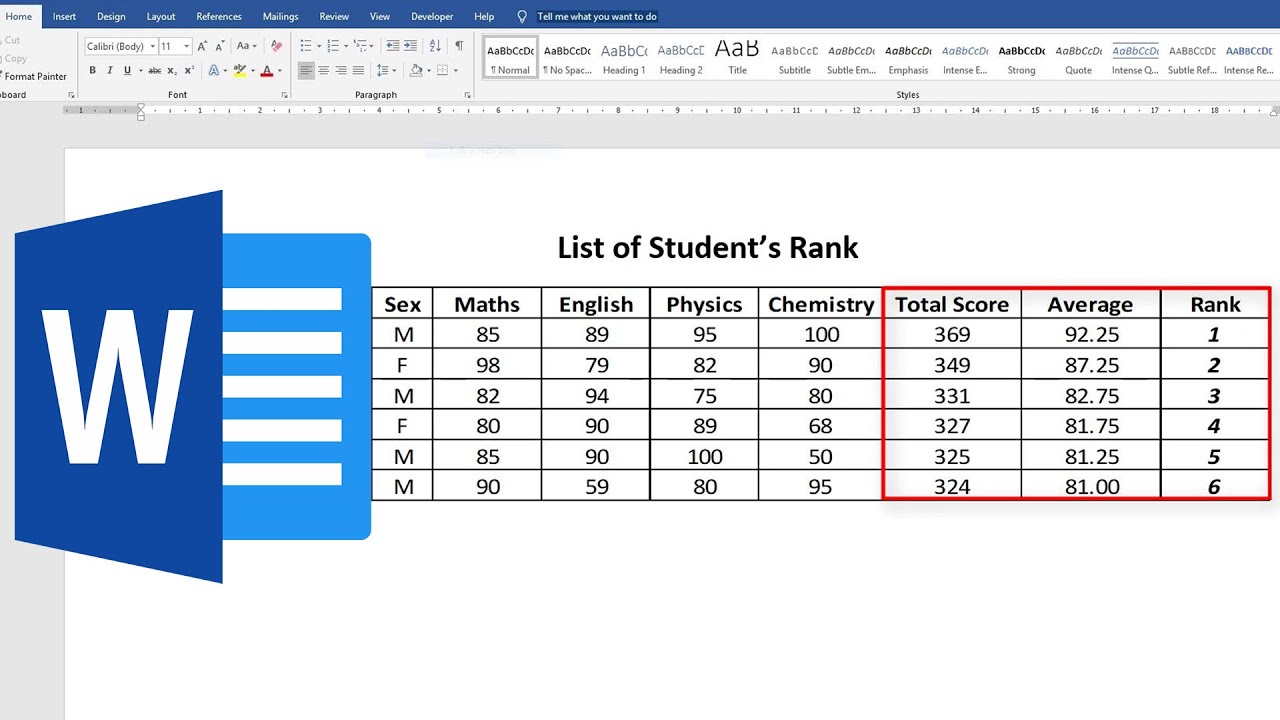1280x720 pixels.
Task: Open borders dropdown arrow
Action: point(455,71)
